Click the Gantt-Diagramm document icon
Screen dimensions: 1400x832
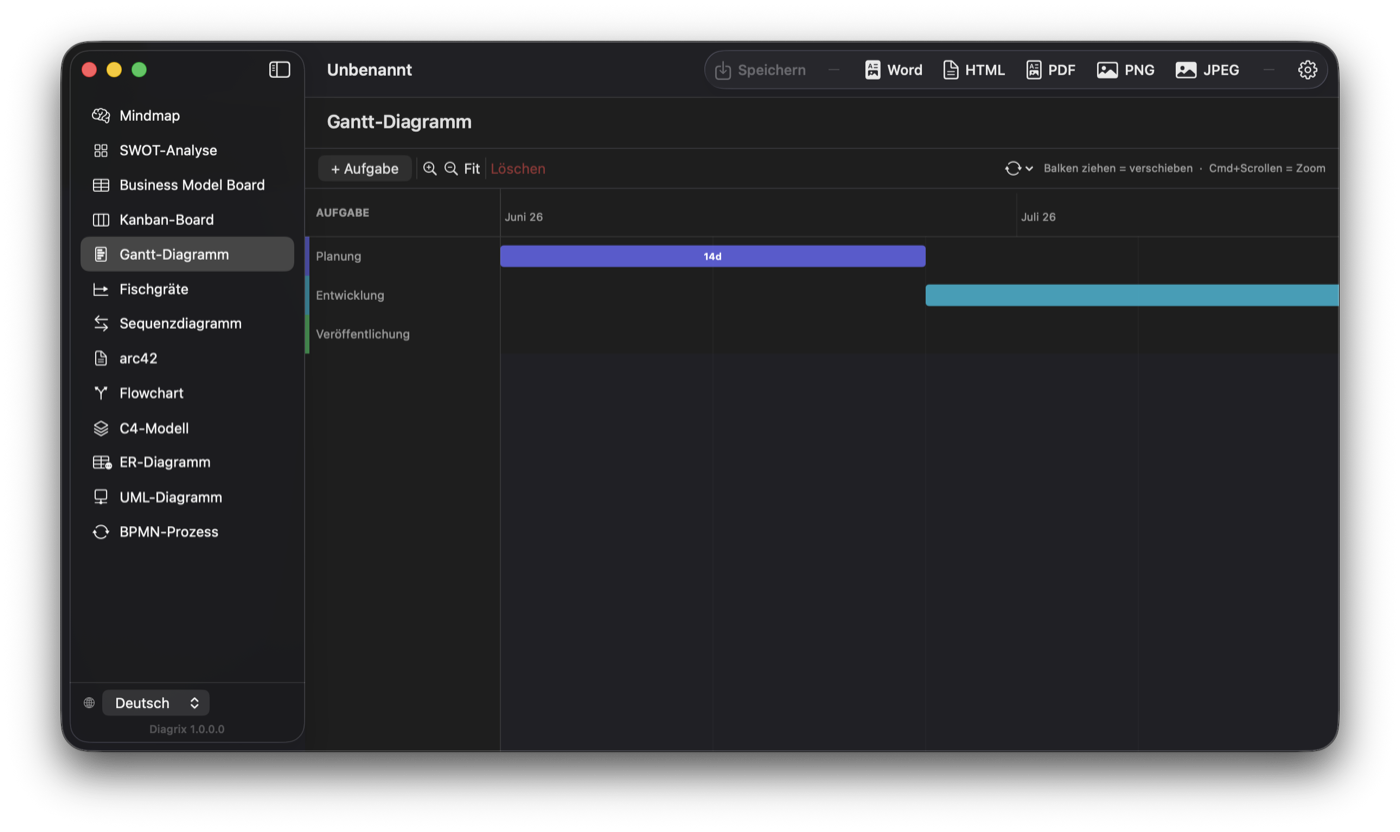(101, 254)
